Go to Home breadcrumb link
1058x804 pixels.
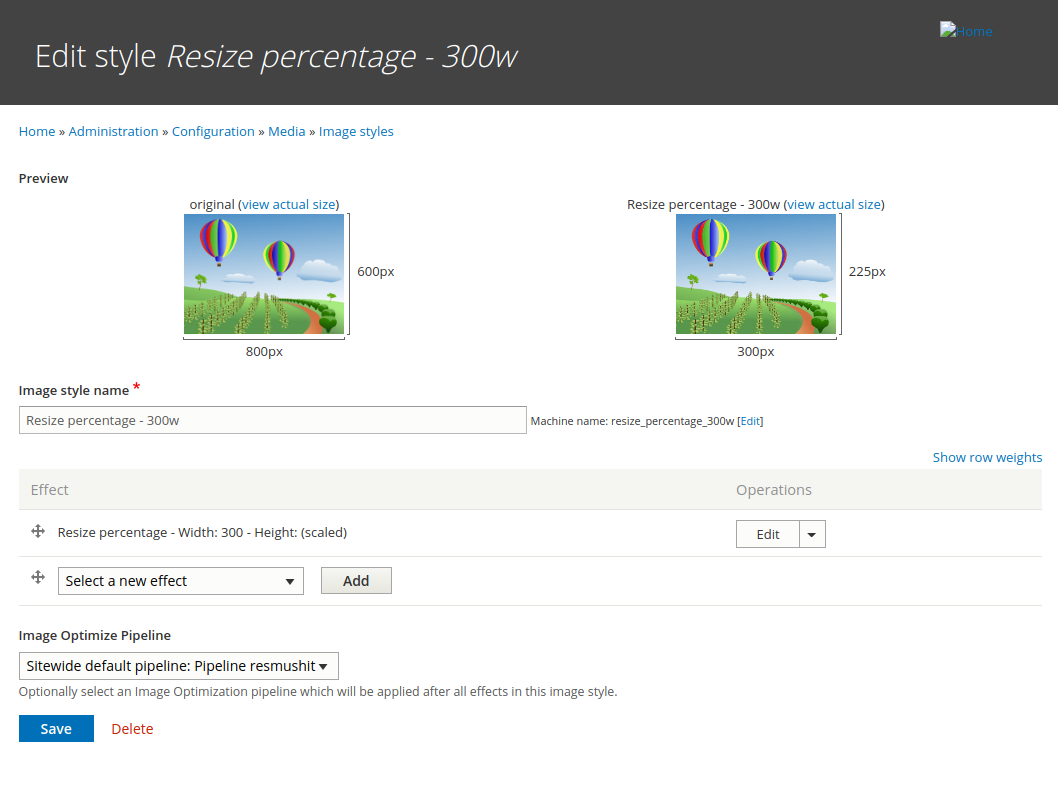pos(37,132)
